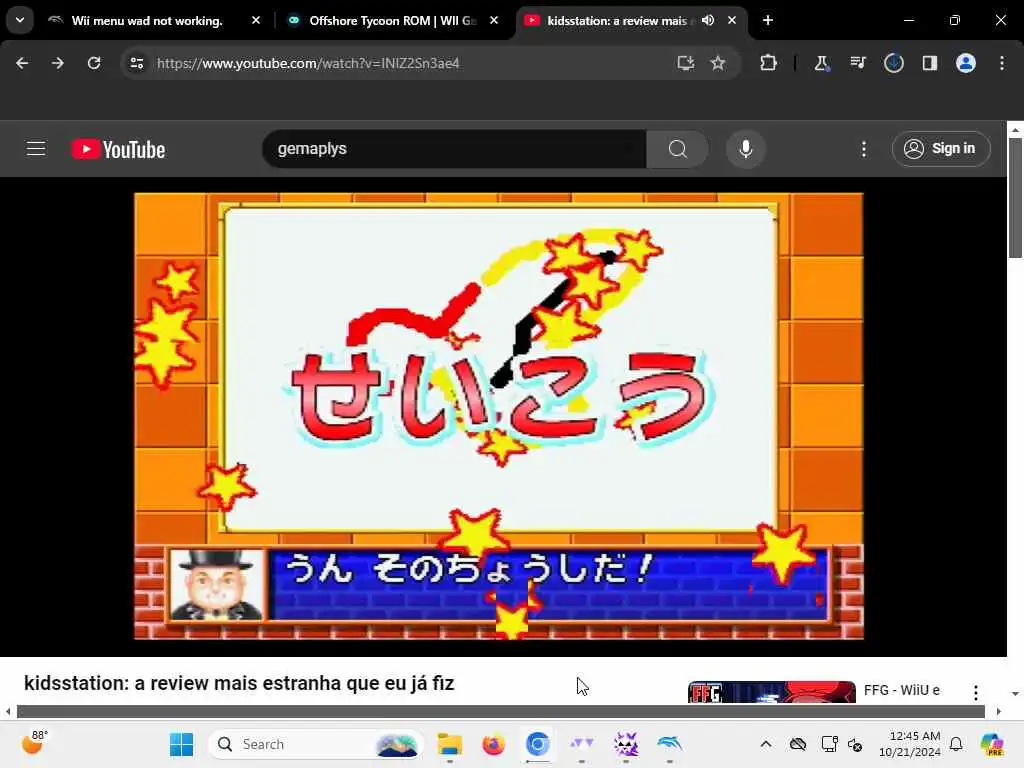
Task: Open YouTube hamburger guide menu
Action: point(36,149)
